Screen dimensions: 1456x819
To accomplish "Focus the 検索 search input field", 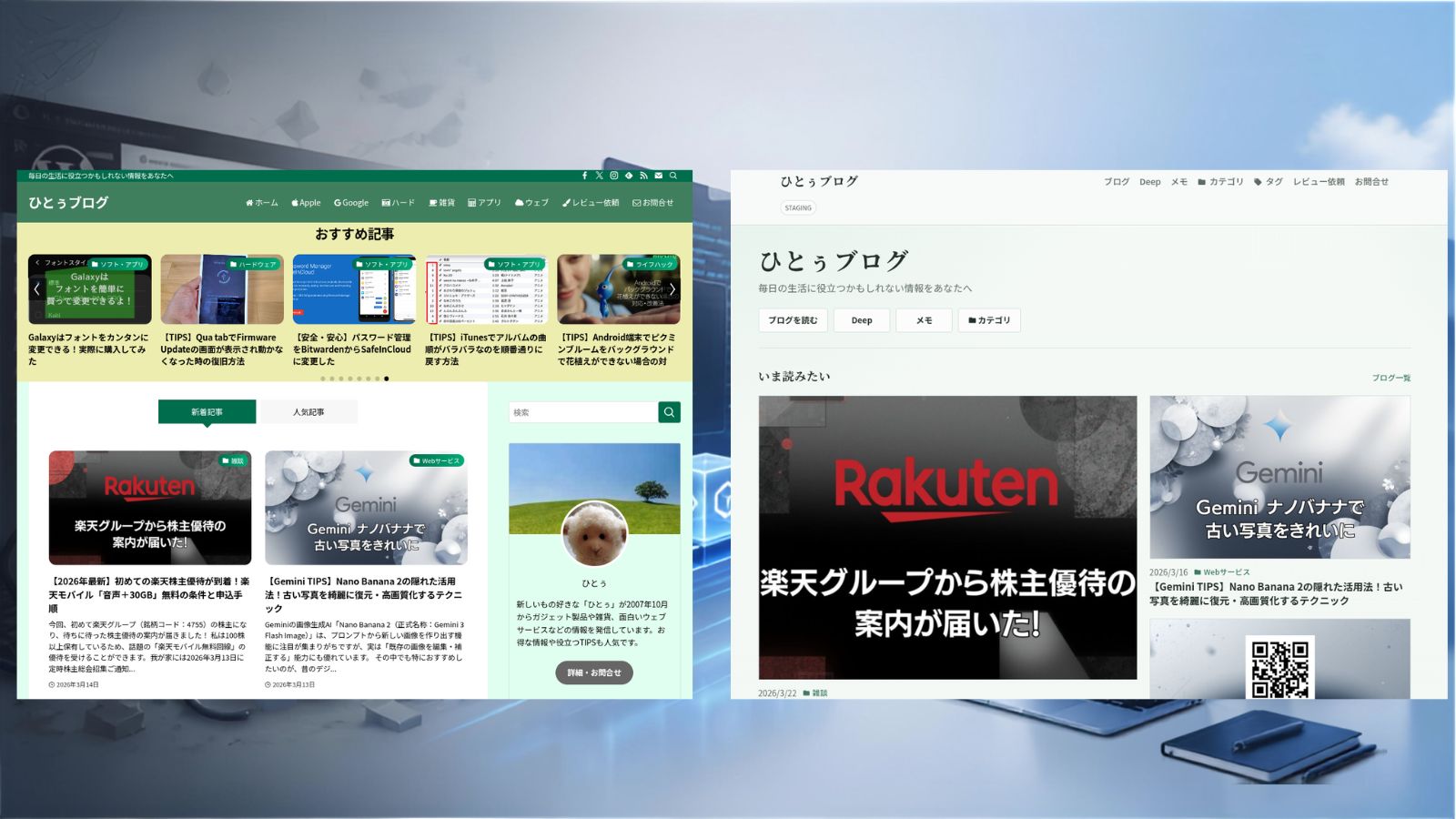I will [x=583, y=412].
